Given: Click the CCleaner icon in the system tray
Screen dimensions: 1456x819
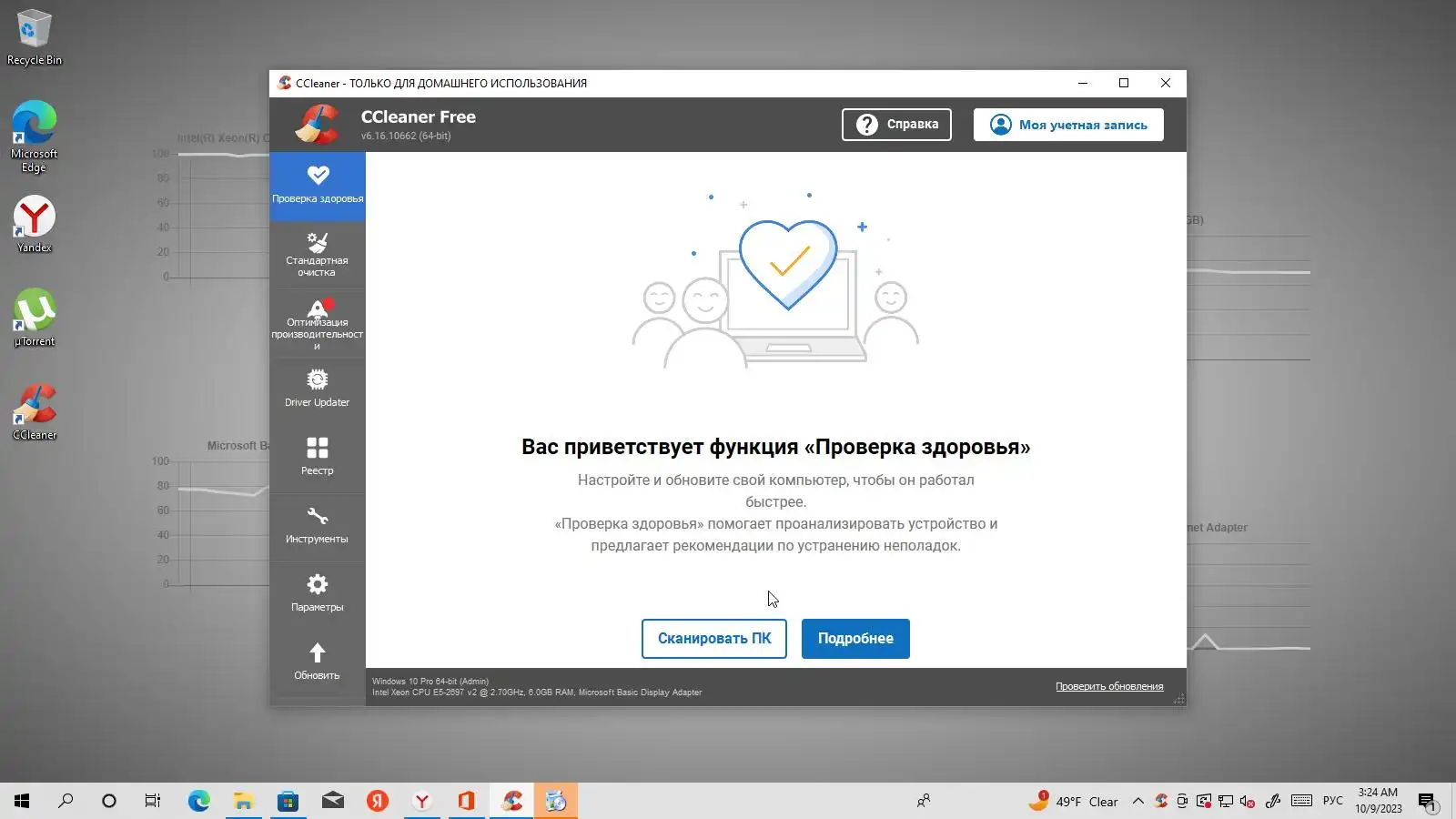Looking at the screenshot, I should coord(1161,802).
